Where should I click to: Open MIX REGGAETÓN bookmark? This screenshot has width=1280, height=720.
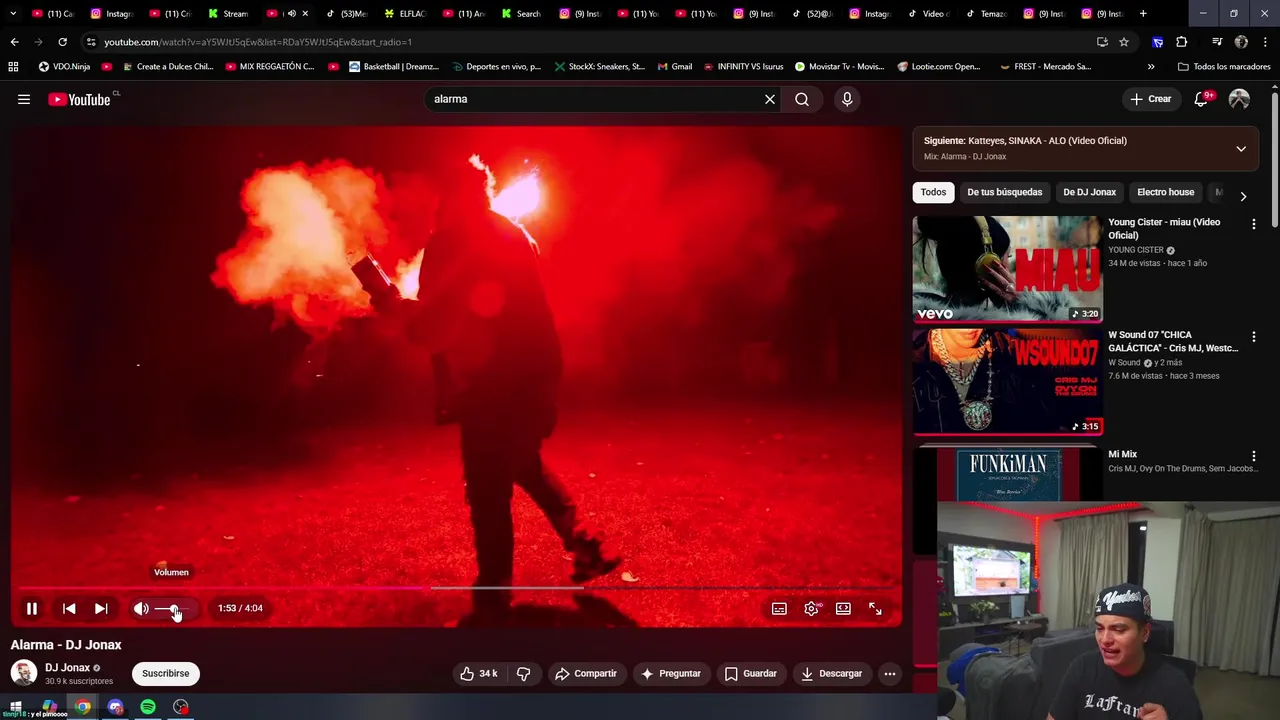270,67
